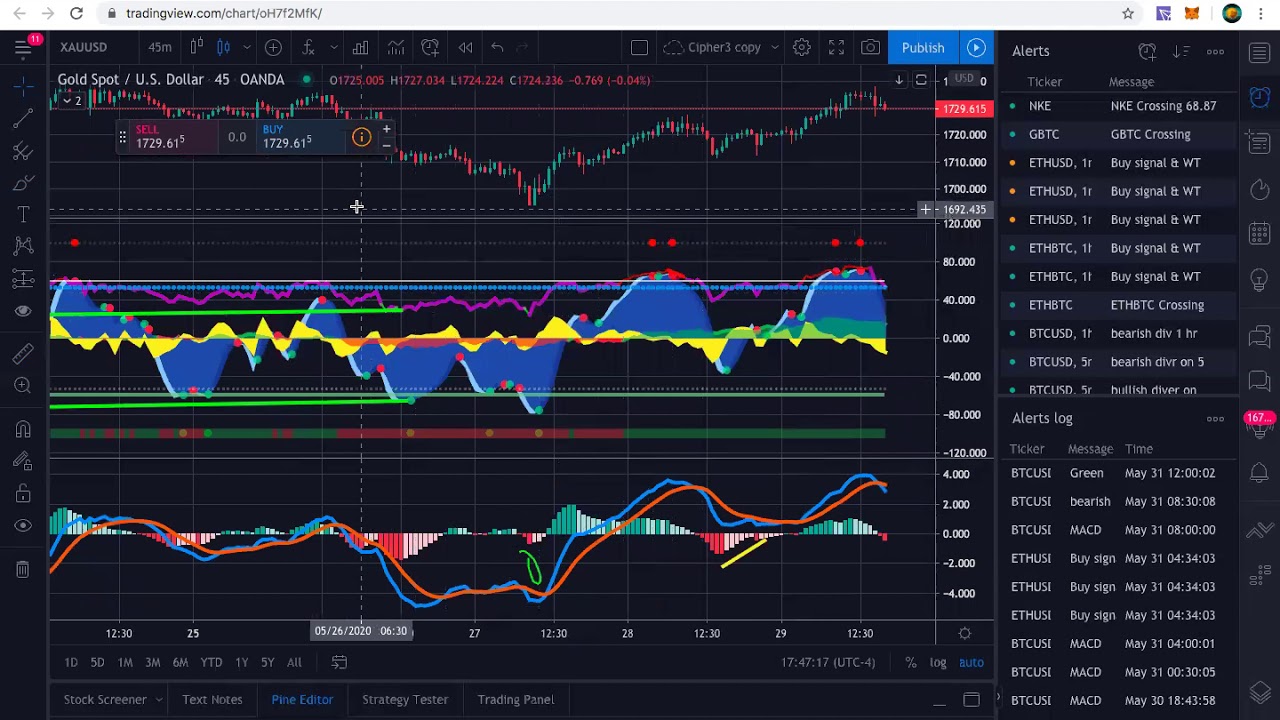
Task: Expand the collapsed indicators legend chevron
Action: 72,101
